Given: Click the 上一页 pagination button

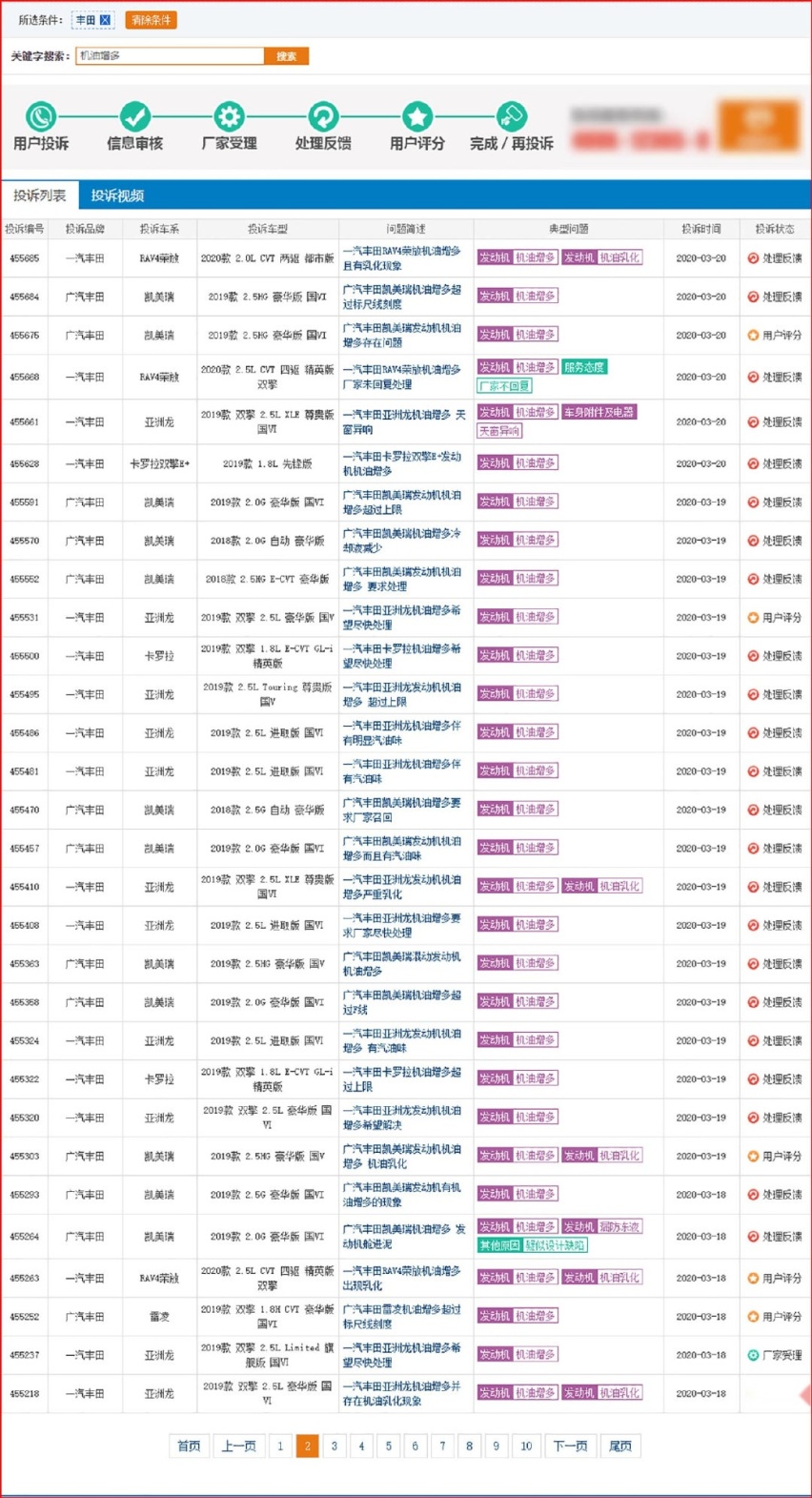Looking at the screenshot, I should pyautogui.click(x=238, y=1446).
